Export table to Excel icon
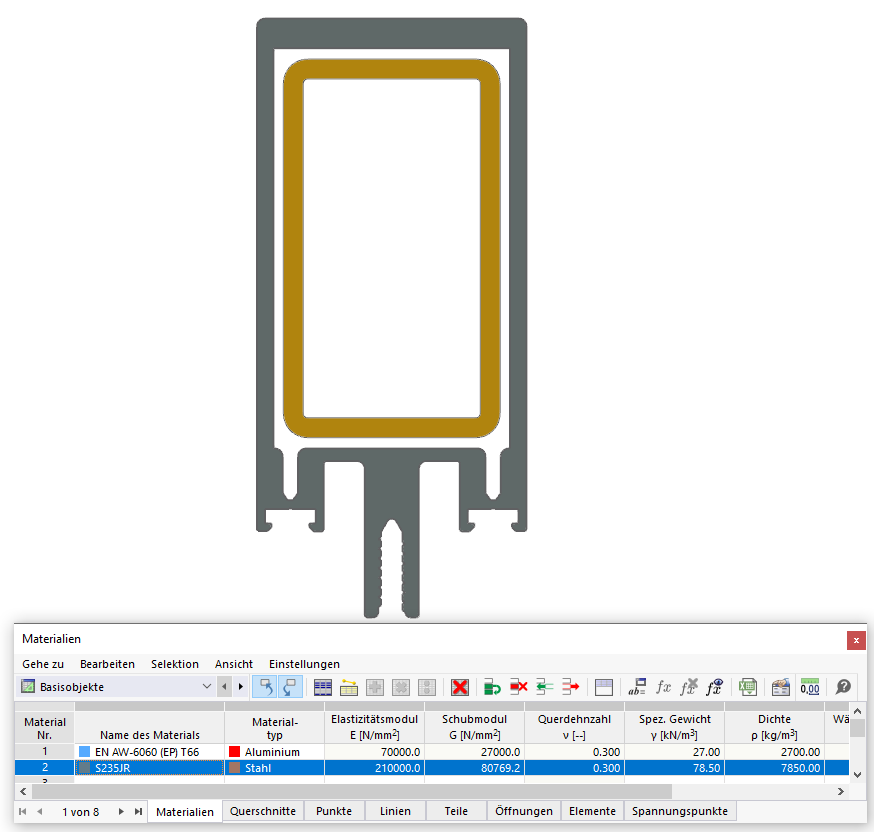The height and width of the screenshot is (832, 874). point(747,687)
